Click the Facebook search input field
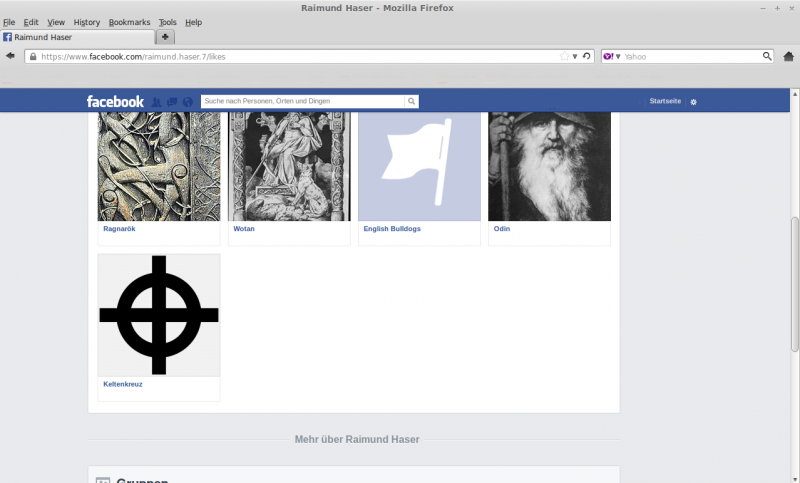Screen dimensions: 800x483 [303, 101]
